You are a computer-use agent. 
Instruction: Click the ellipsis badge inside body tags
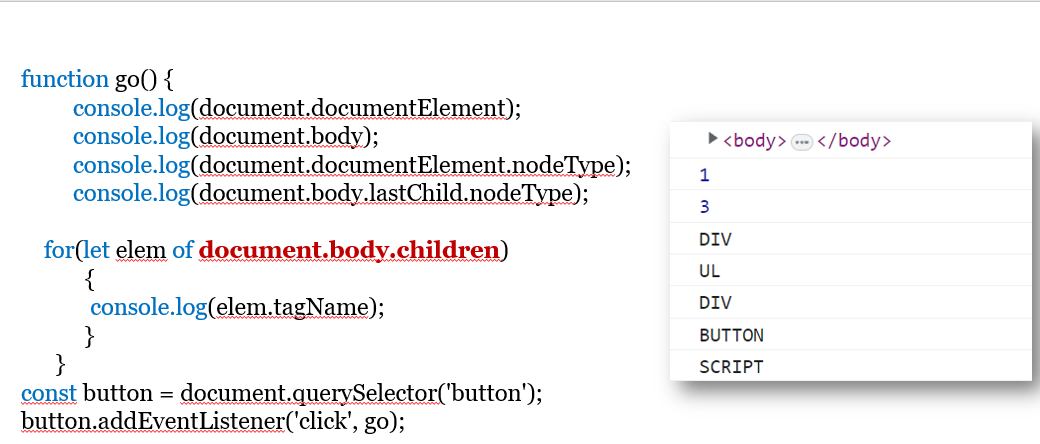pos(801,141)
